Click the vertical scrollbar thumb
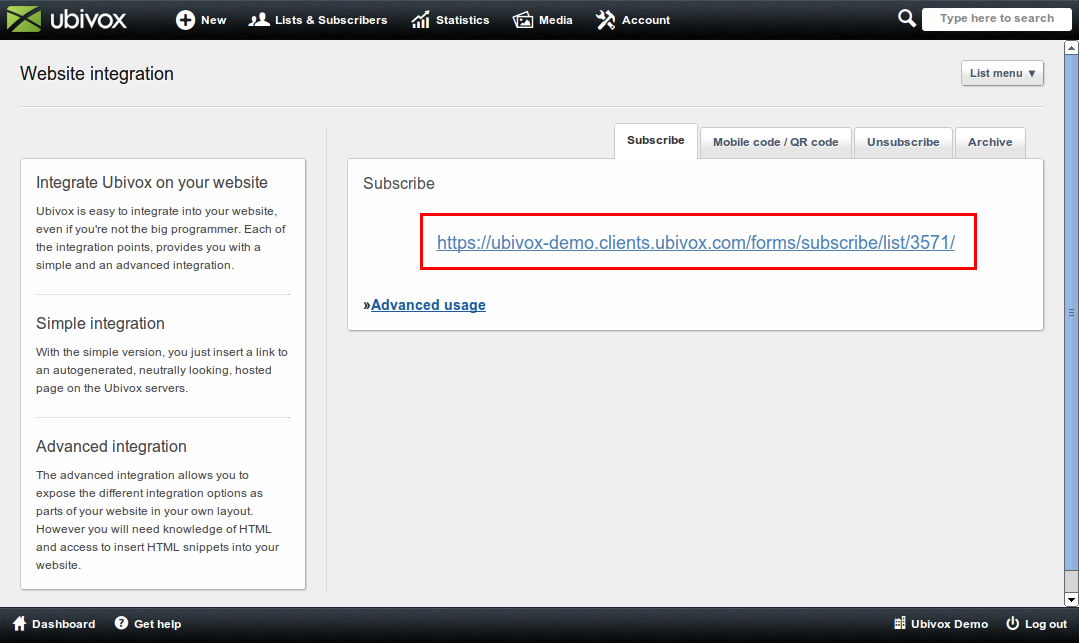1079x643 pixels. 1071,312
